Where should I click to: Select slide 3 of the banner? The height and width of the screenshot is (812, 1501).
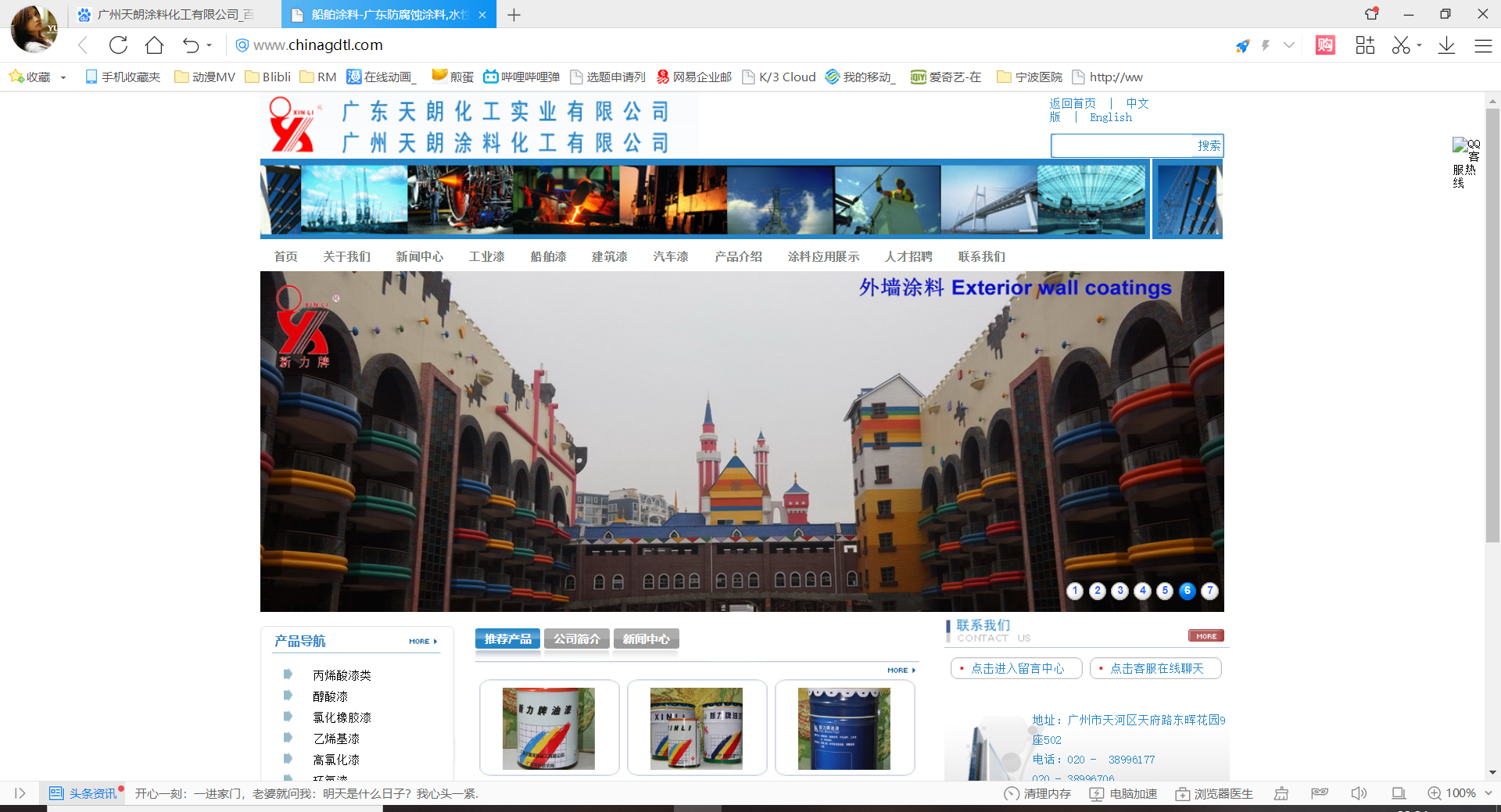[x=1120, y=591]
